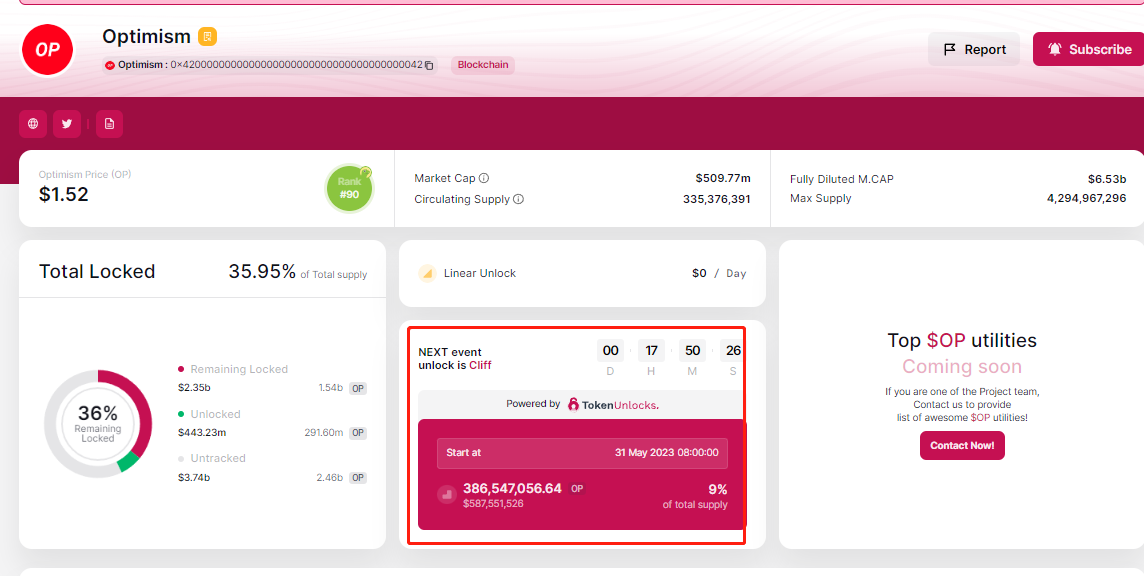
Task: Click the Optimism title heading
Action: pos(146,36)
